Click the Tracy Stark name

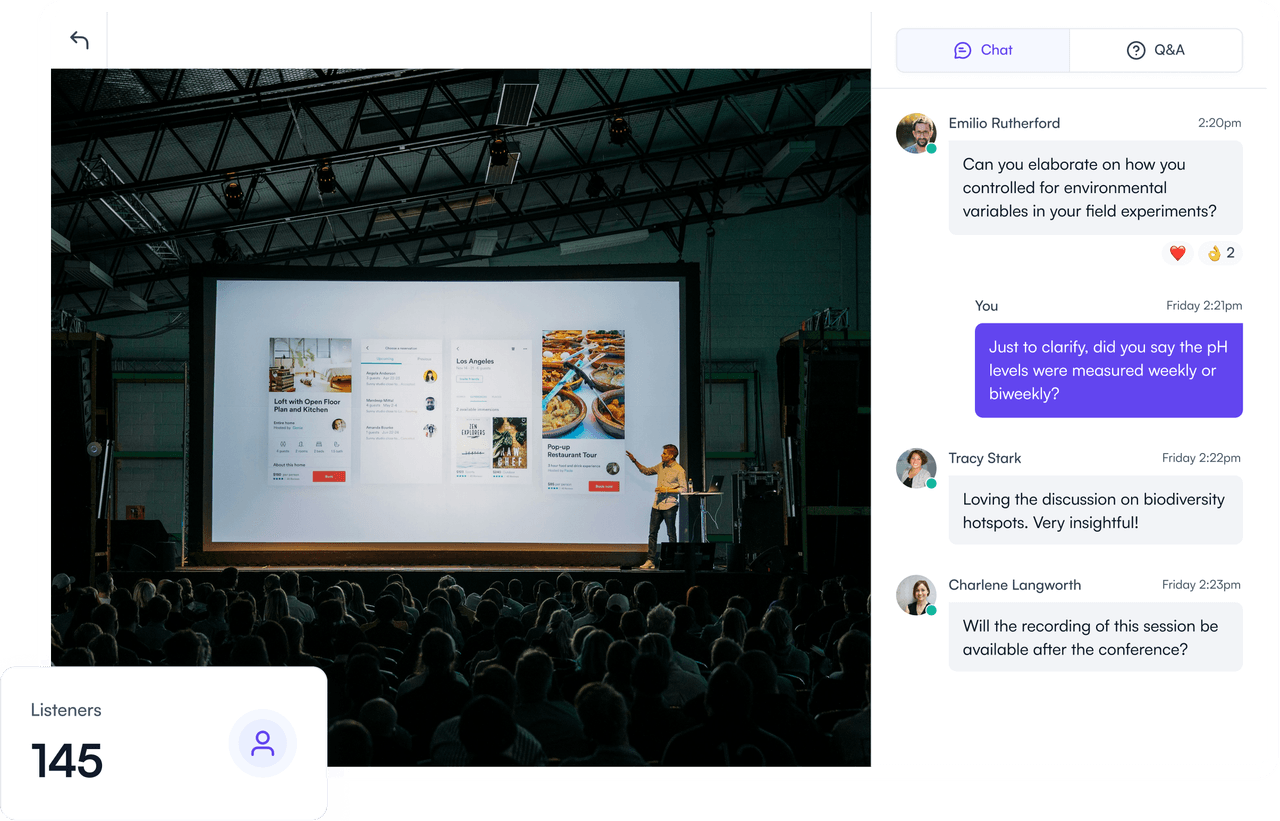tap(985, 458)
